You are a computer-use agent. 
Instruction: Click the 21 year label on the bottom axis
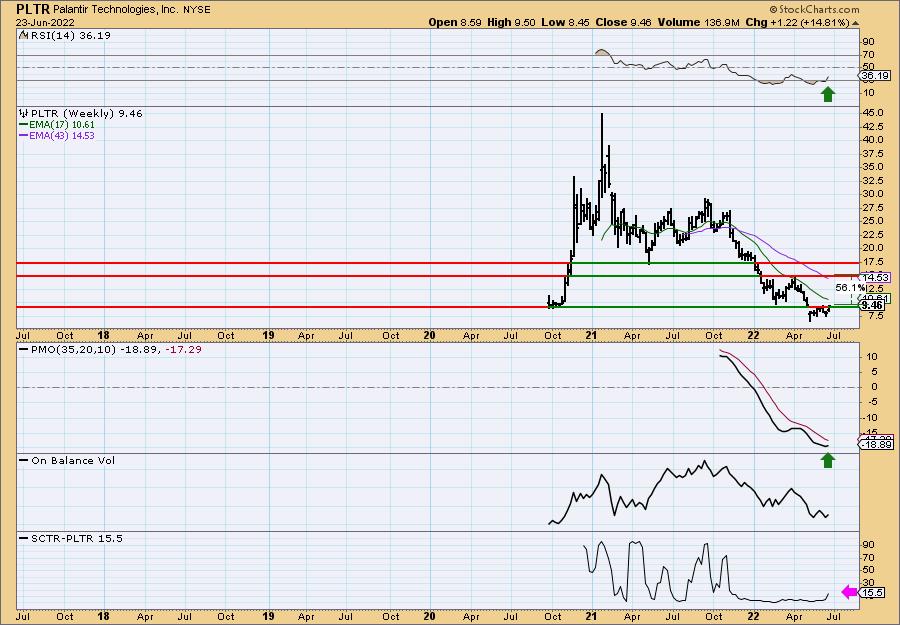click(591, 616)
